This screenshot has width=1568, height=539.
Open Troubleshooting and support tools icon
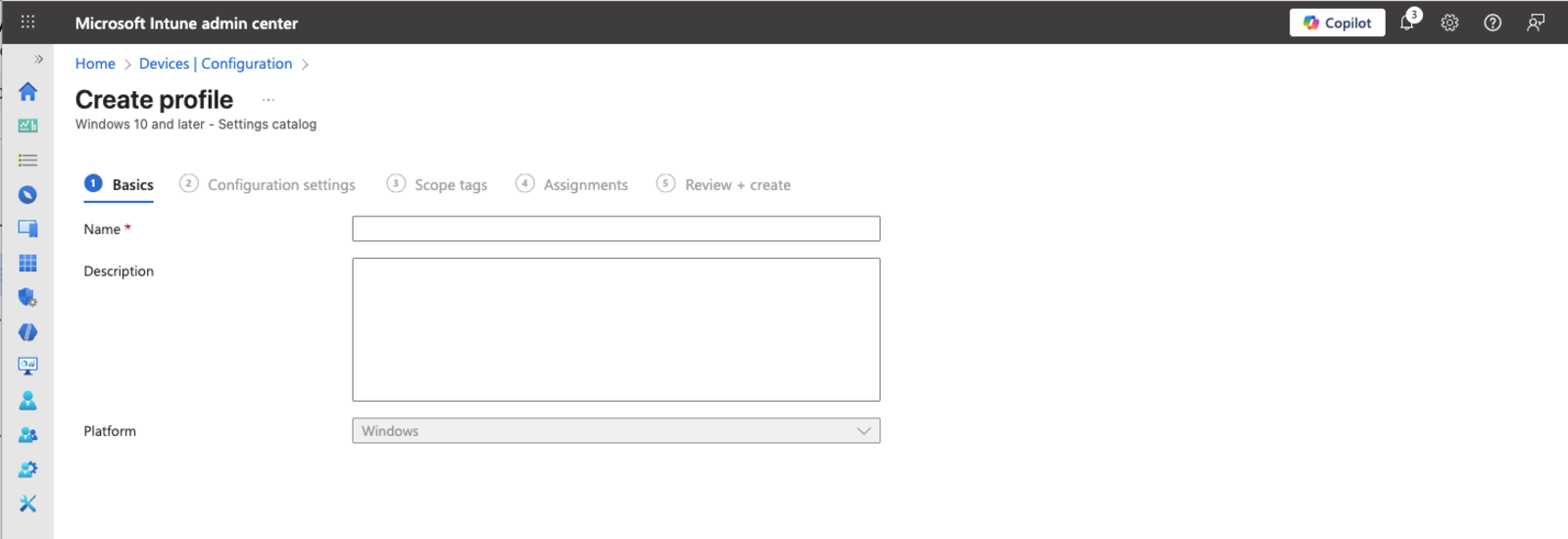point(27,504)
